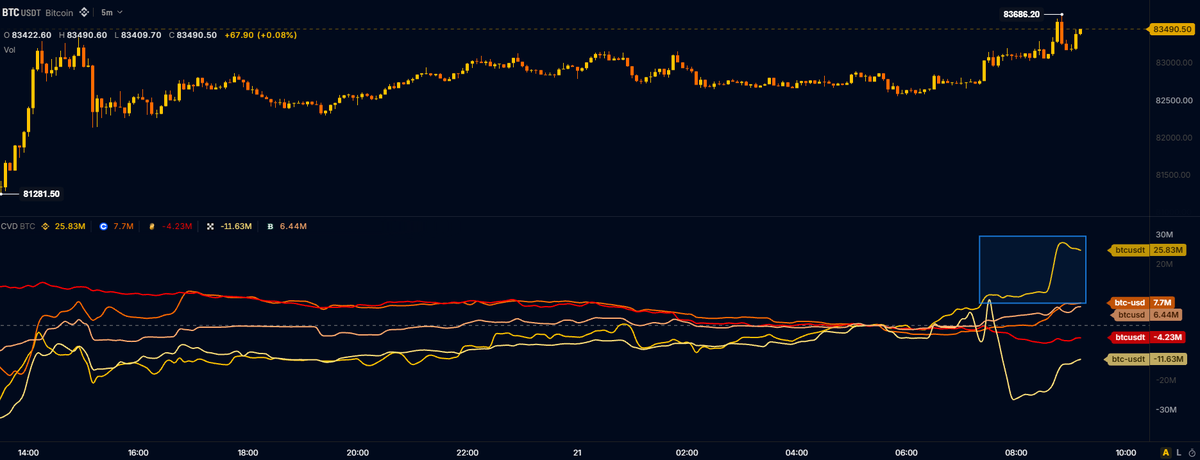Click the OKX CVD icon showing -11.63M
1200x460 pixels.
(x=210, y=227)
